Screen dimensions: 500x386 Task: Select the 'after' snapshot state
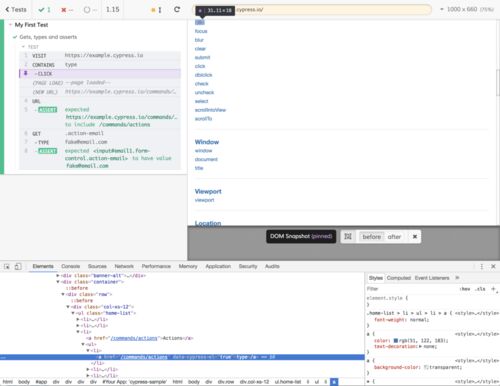point(394,237)
